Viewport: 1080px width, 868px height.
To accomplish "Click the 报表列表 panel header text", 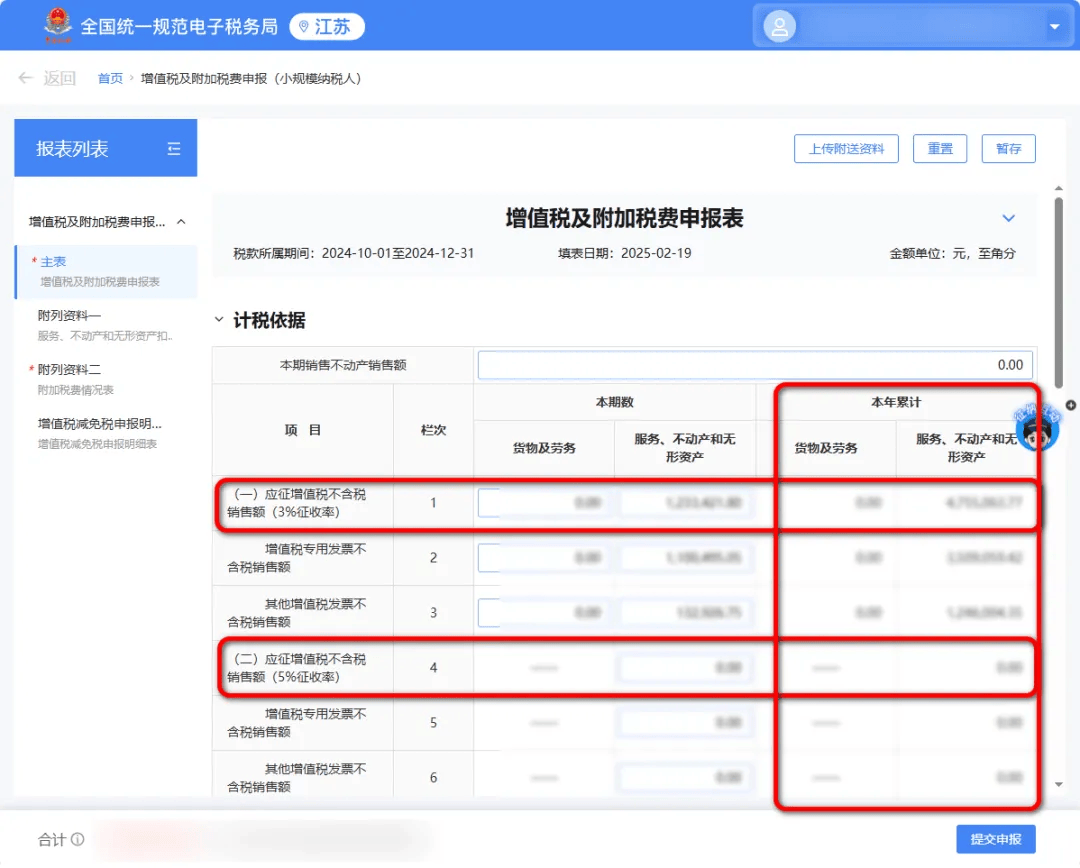I will (x=72, y=149).
